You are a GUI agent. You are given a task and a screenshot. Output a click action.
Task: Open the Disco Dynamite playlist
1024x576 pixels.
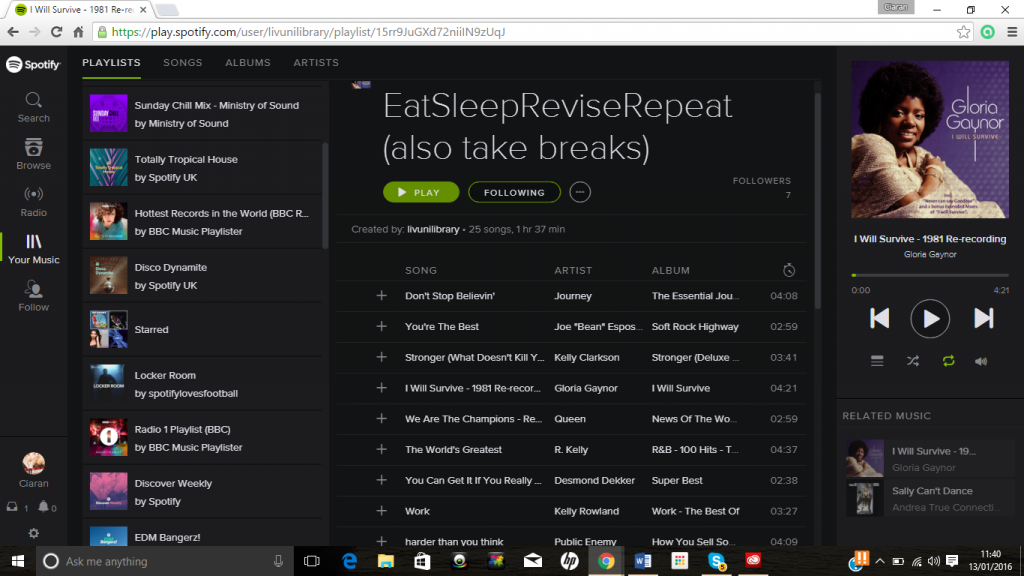(x=202, y=276)
